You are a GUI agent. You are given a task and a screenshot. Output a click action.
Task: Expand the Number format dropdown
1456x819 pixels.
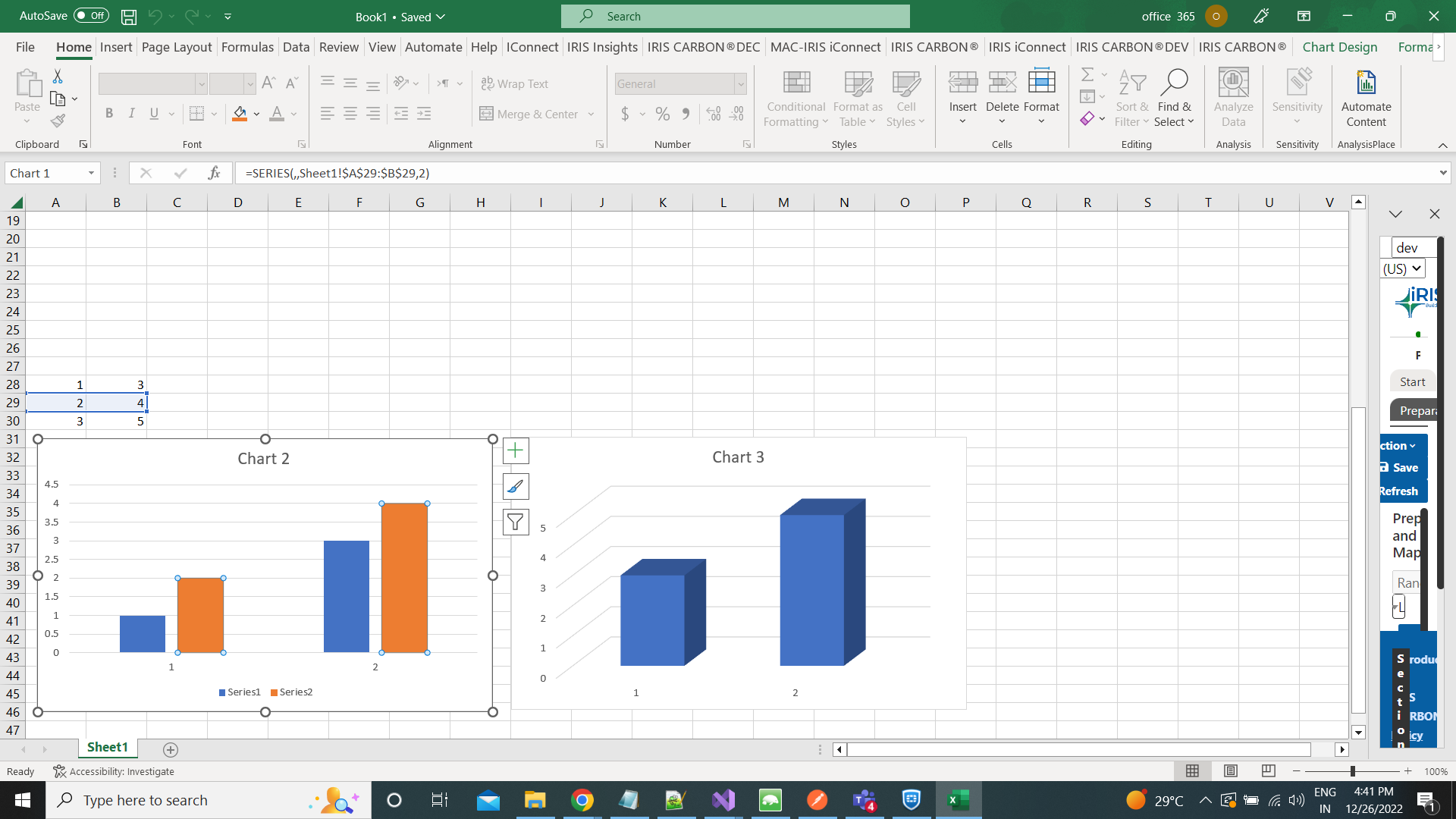739,83
